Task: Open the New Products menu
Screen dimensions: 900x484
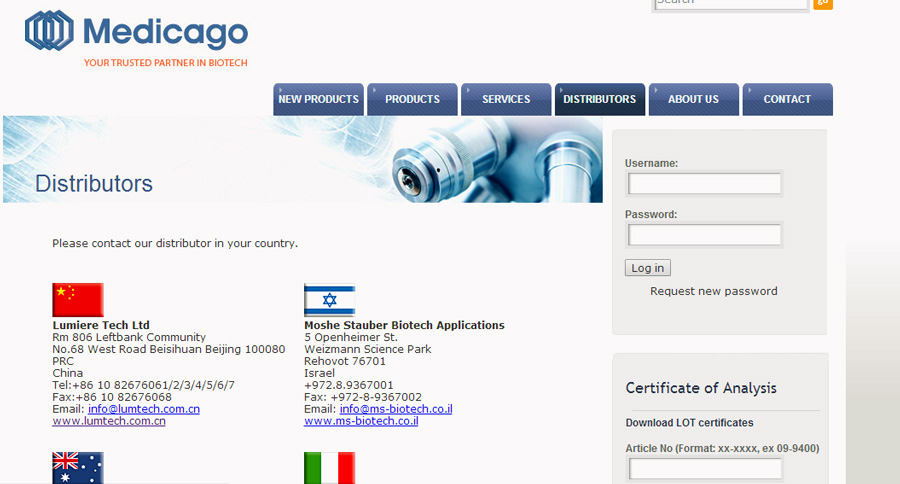Action: click(318, 99)
